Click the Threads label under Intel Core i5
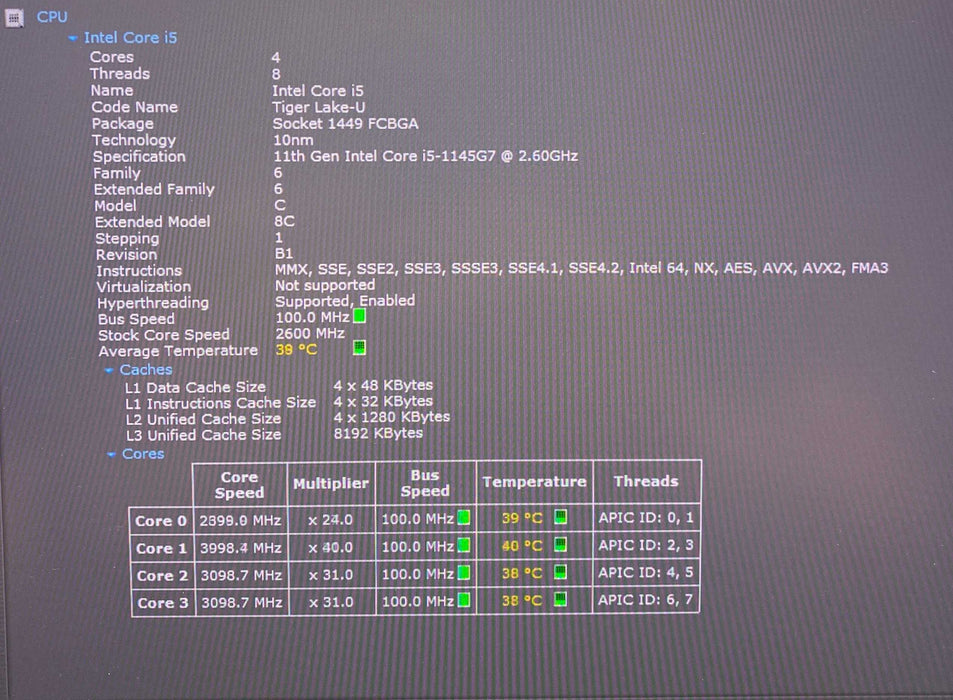The image size is (953, 700). 120,74
